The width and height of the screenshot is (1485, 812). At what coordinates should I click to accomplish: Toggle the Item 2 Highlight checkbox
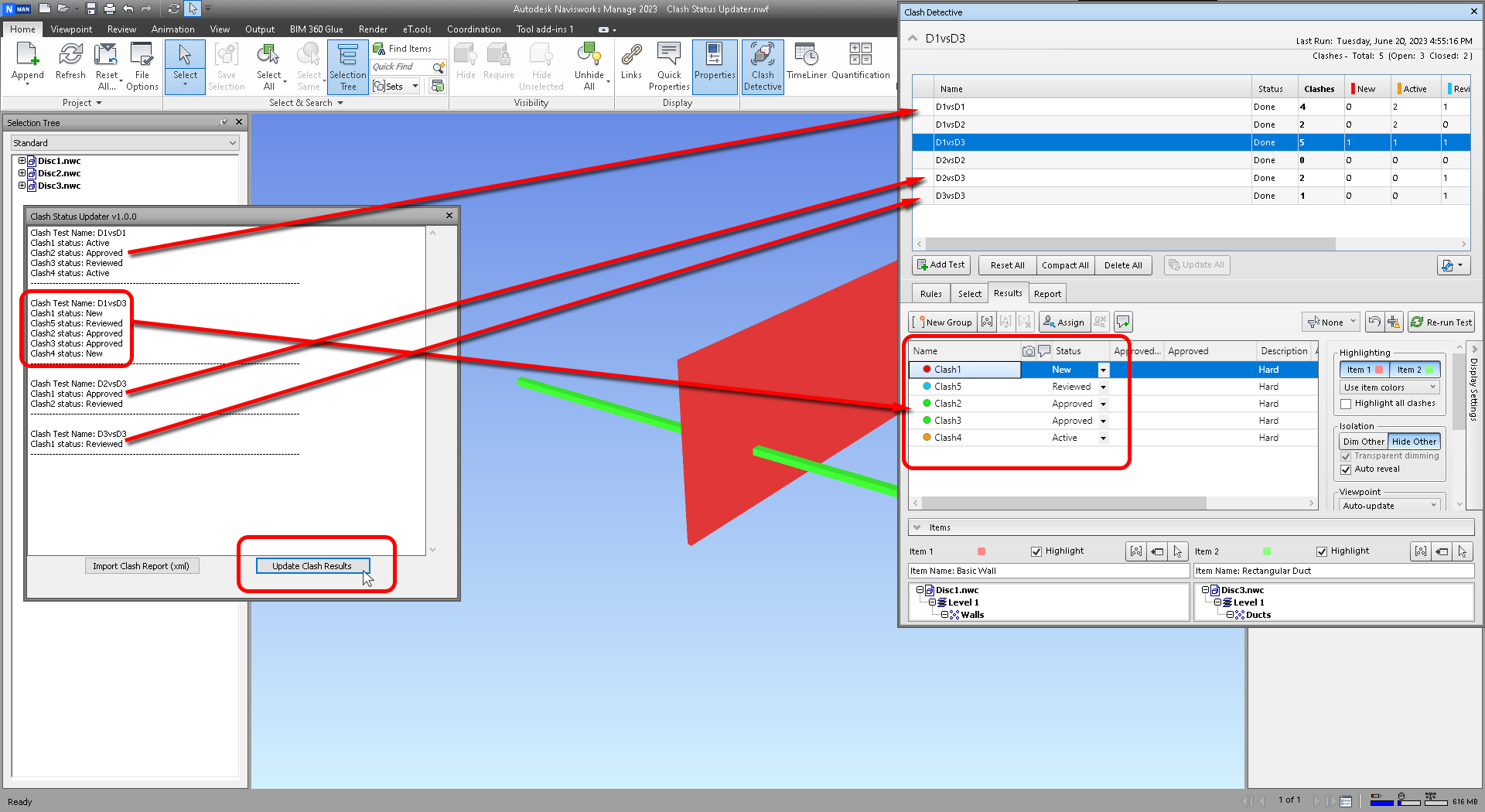coord(1322,551)
